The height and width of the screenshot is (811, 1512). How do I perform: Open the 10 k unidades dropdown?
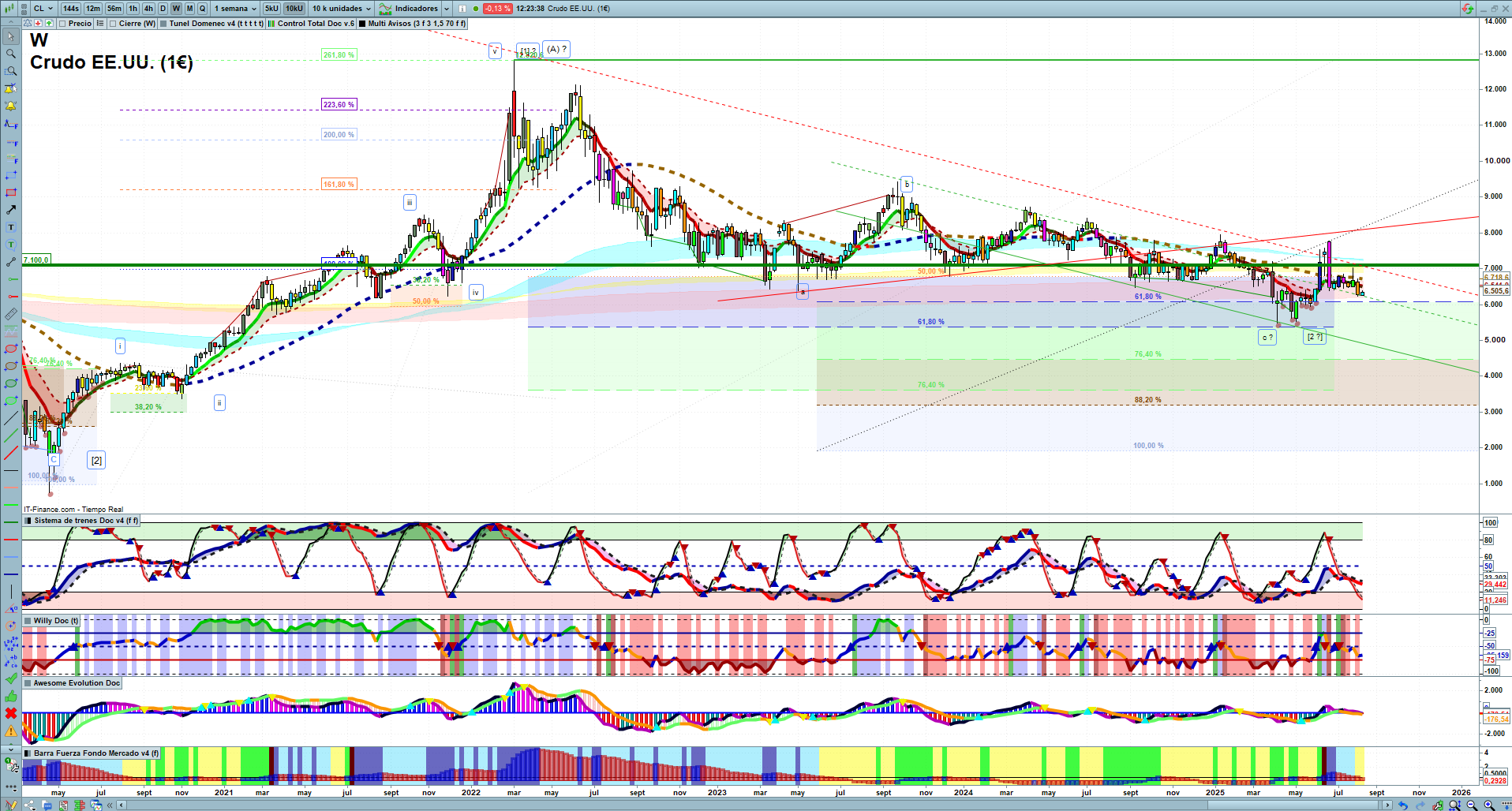341,9
